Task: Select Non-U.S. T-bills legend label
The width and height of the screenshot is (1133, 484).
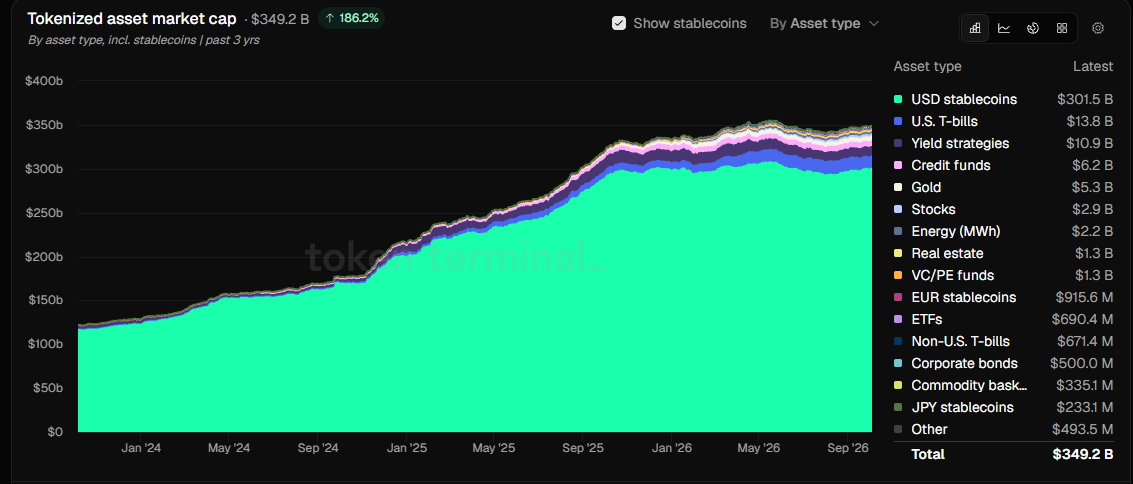Action: (x=960, y=342)
